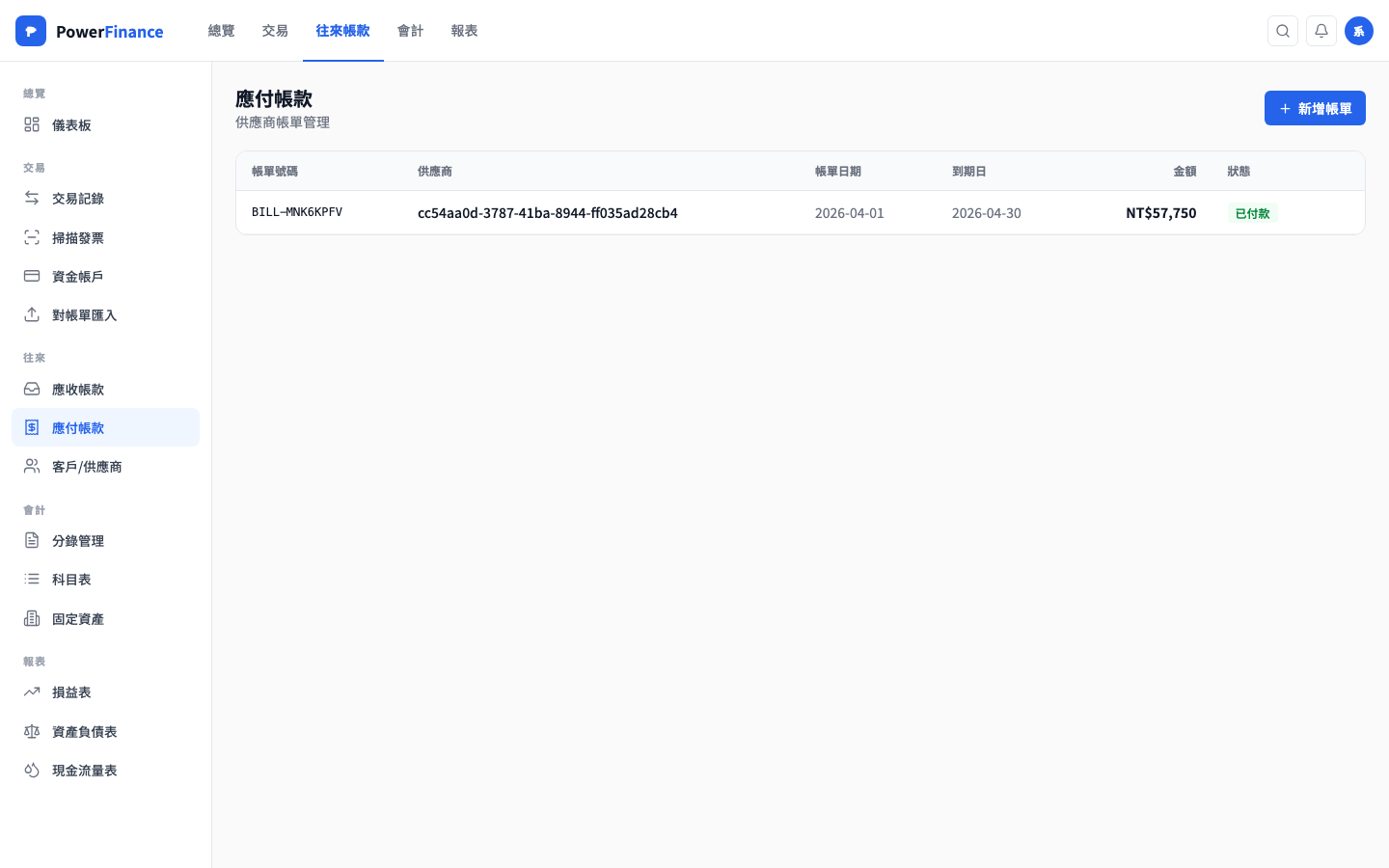Viewport: 1389px width, 868px height.
Task: Open 客戶/供應商 management
Action: pyautogui.click(x=87, y=466)
